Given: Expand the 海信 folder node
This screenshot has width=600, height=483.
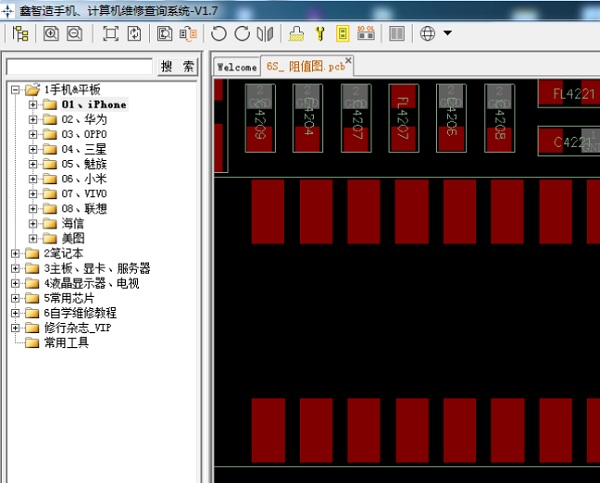Looking at the screenshot, I should 33,224.
